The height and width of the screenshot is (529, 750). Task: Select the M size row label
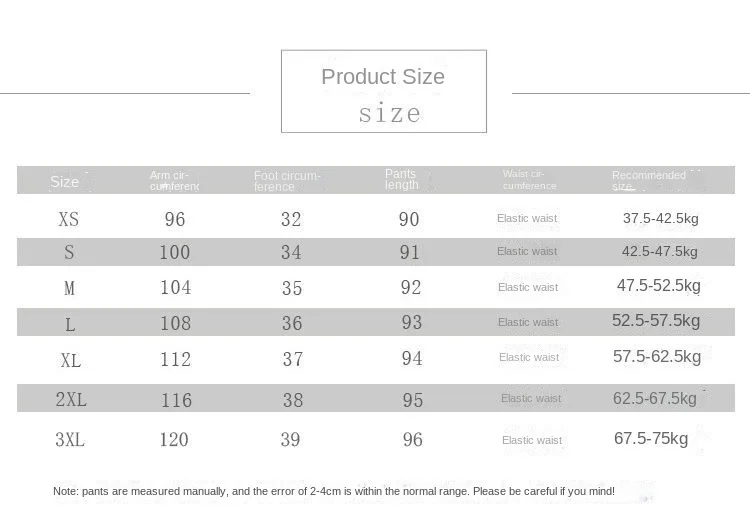click(x=69, y=288)
